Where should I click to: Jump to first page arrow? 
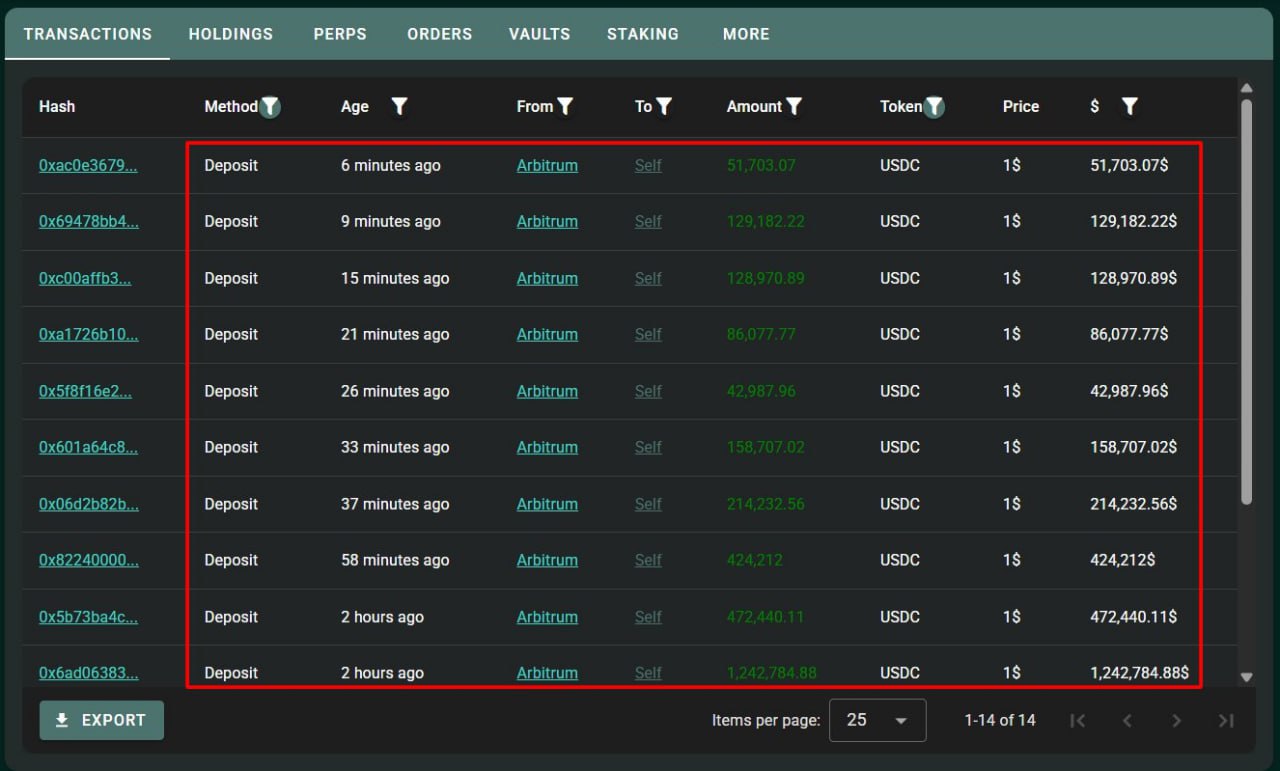tap(1077, 721)
